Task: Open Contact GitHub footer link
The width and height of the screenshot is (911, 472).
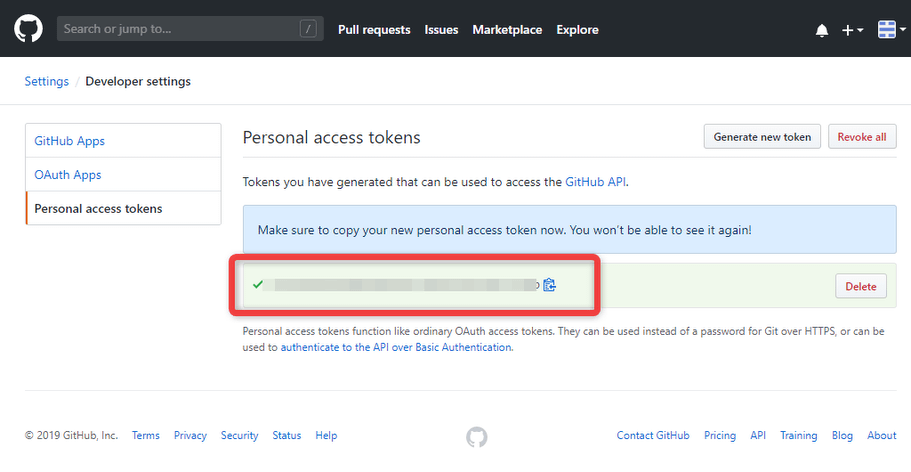Action: (653, 435)
